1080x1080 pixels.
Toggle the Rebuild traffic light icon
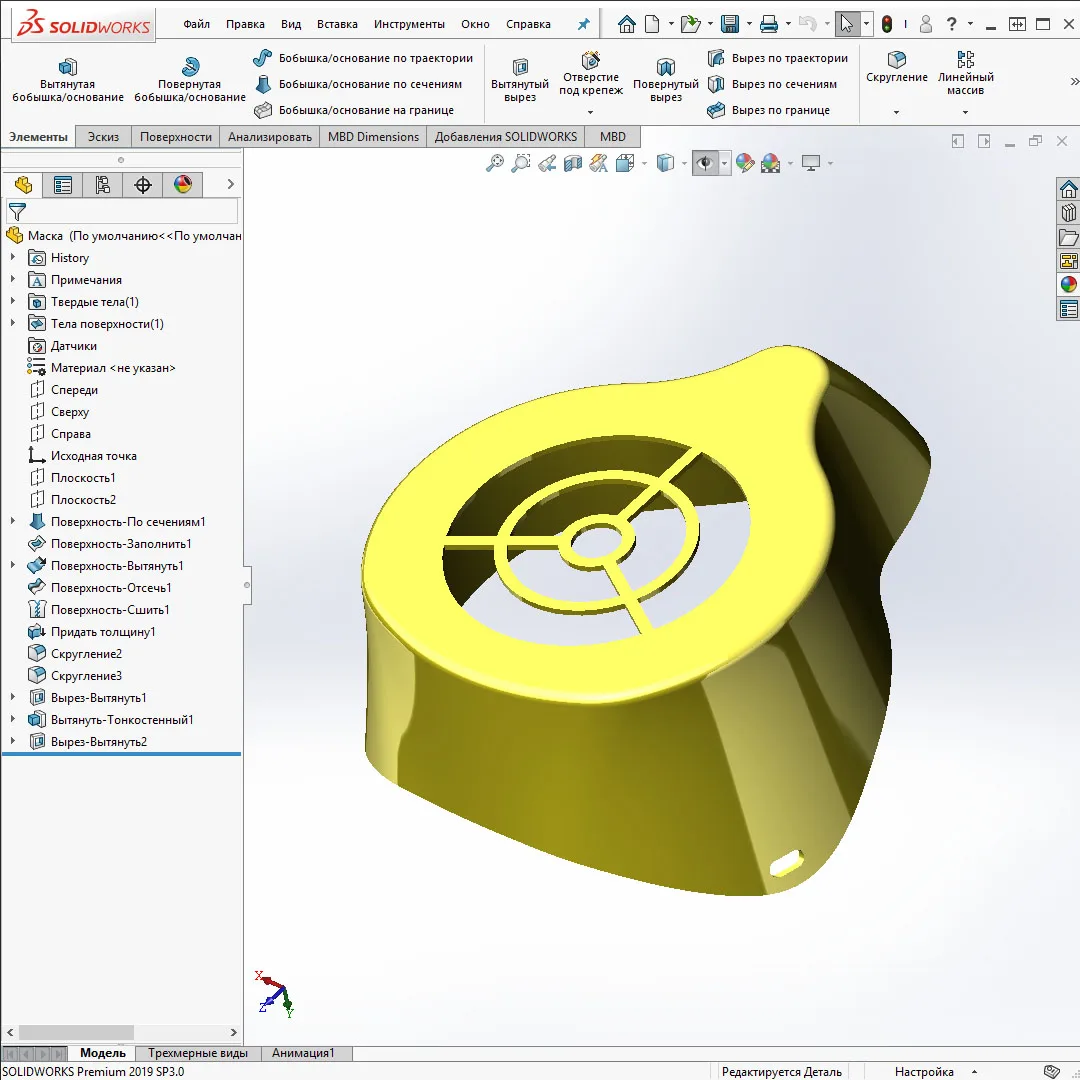pyautogui.click(x=887, y=24)
